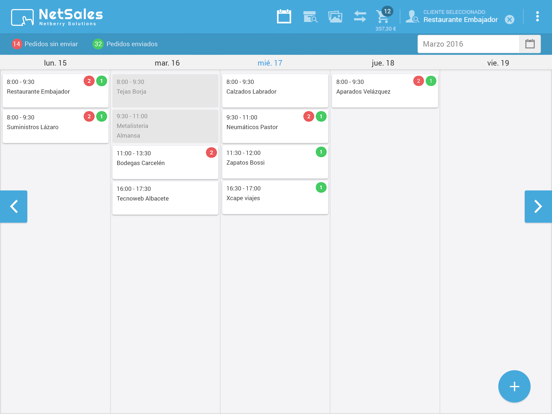Open the Xcape viajes appointment card
The width and height of the screenshot is (552, 414).
pos(275,197)
